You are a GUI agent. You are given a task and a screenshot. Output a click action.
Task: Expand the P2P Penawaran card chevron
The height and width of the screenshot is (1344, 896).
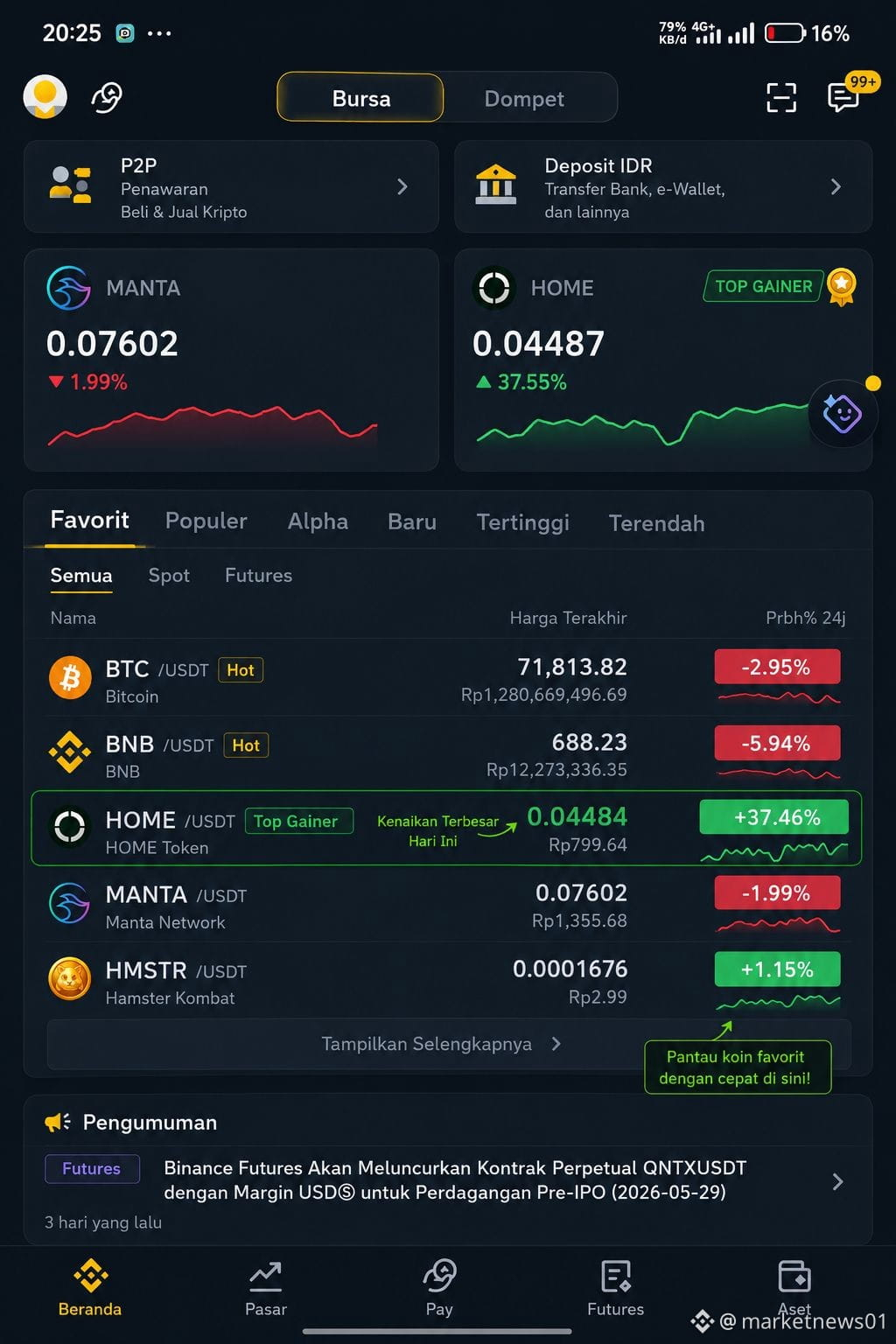[x=402, y=186]
